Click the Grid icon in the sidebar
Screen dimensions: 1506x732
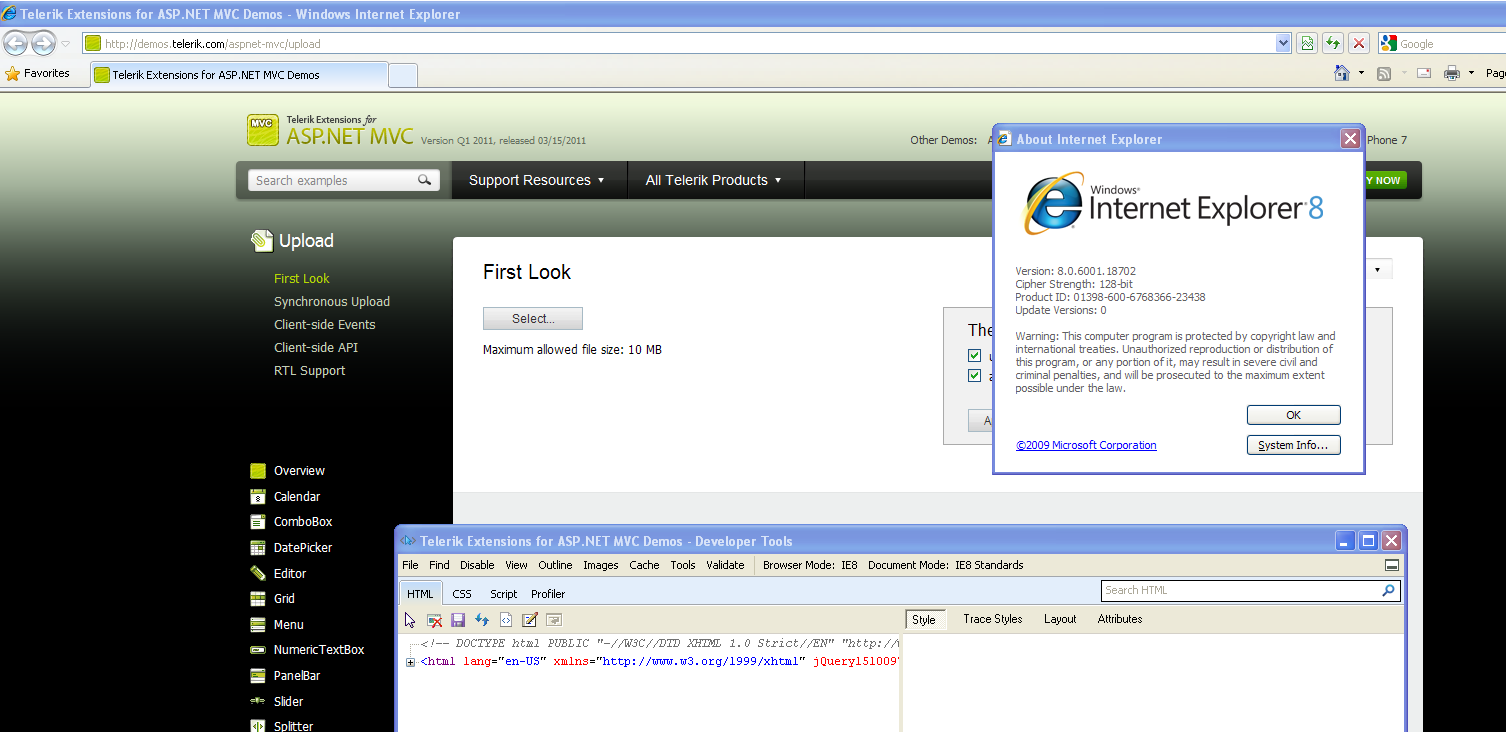coord(258,599)
